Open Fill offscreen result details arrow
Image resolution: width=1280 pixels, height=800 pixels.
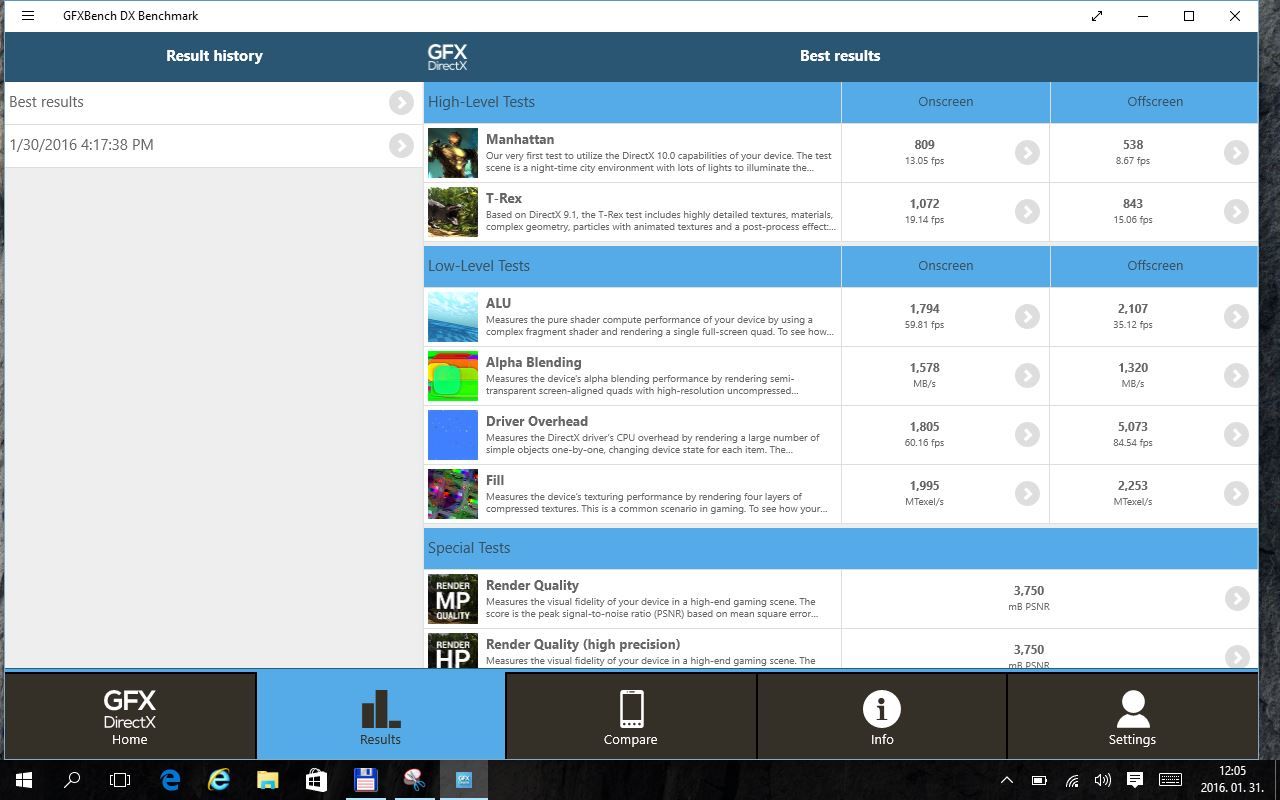click(x=1236, y=493)
